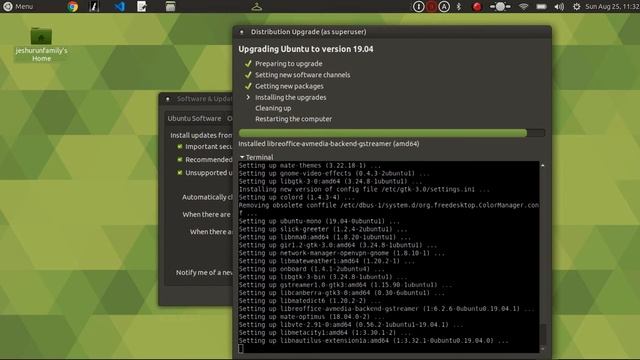The height and width of the screenshot is (360, 640).
Task: Click terminal line "Setting up mate-optimus"
Action: click(x=311, y=317)
